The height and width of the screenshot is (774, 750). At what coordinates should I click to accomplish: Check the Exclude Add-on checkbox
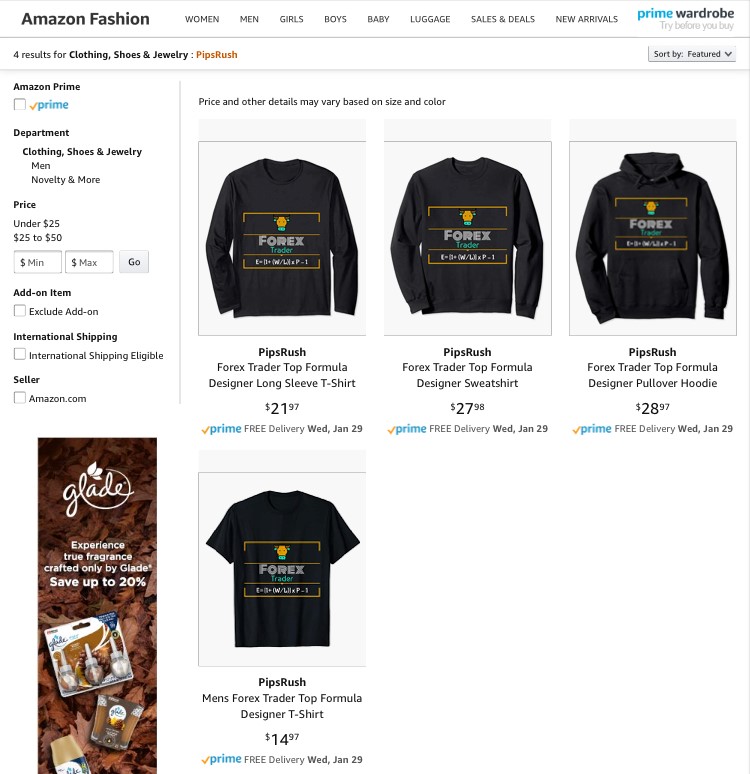20,310
